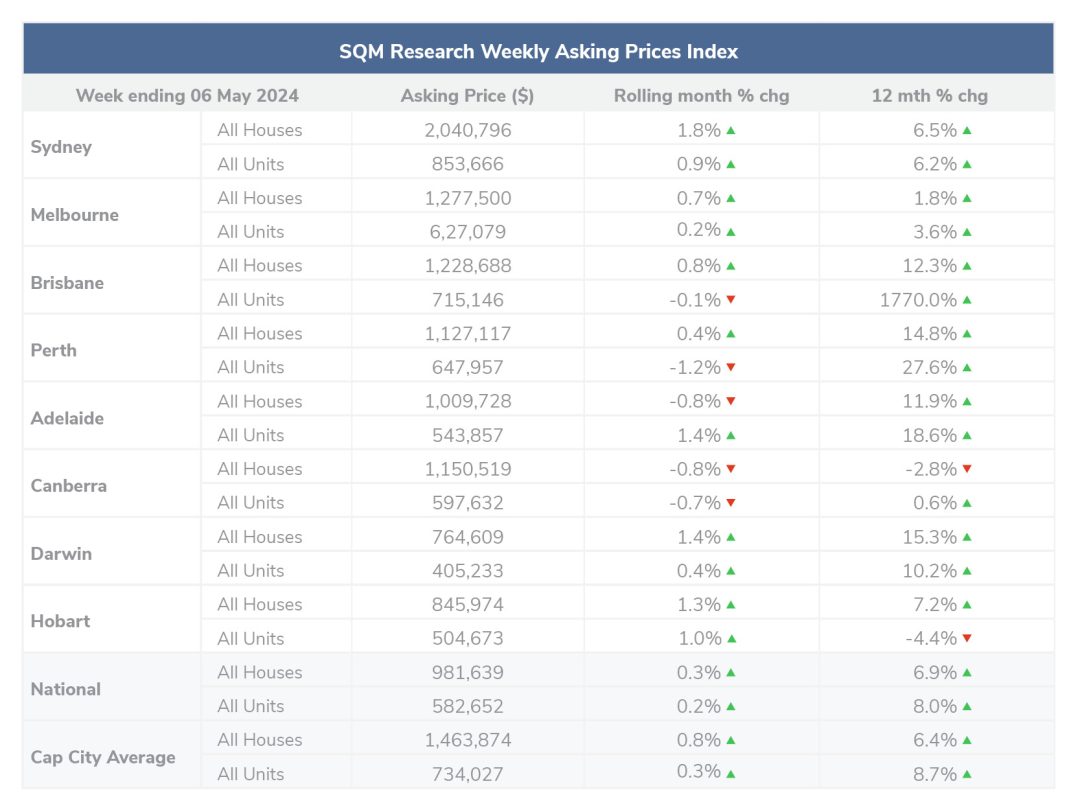This screenshot has width=1080, height=810.
Task: Click the green arrow next to Darwin houses 15.3%
Action: (967, 537)
